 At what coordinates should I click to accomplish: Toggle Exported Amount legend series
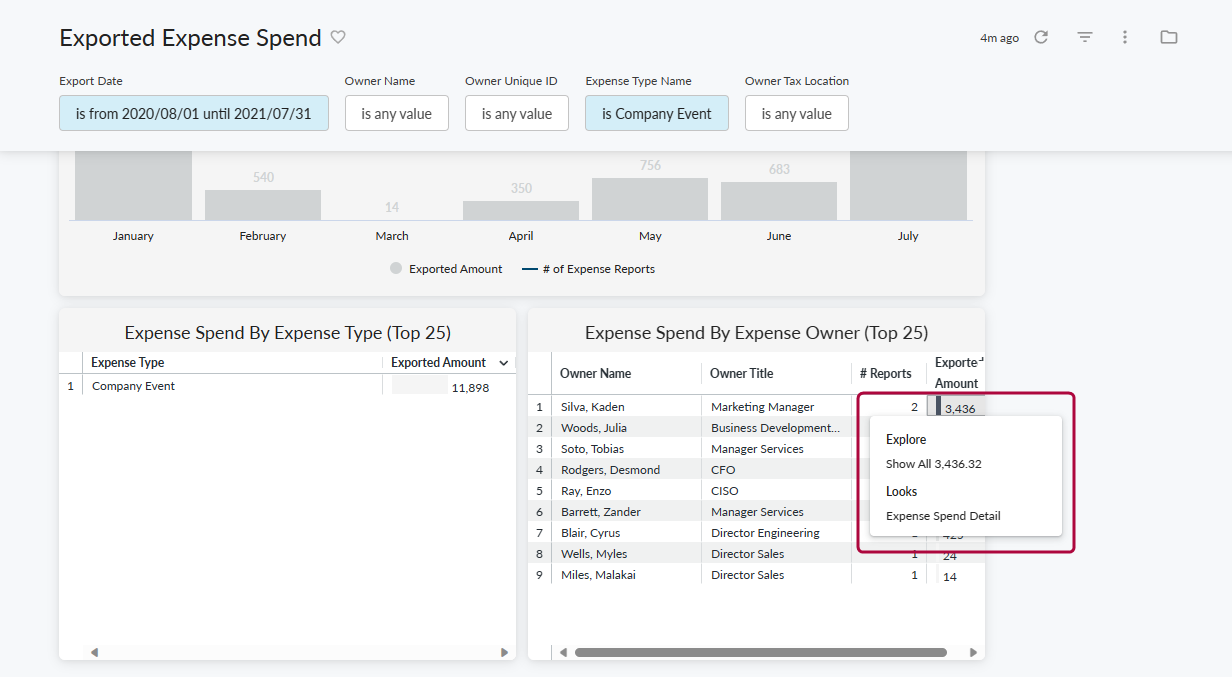click(446, 269)
